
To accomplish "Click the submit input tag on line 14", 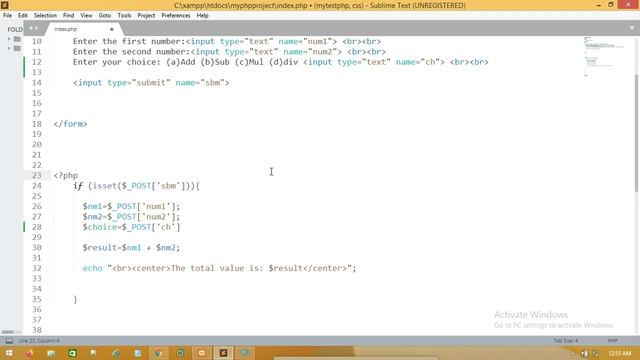I will coord(151,82).
